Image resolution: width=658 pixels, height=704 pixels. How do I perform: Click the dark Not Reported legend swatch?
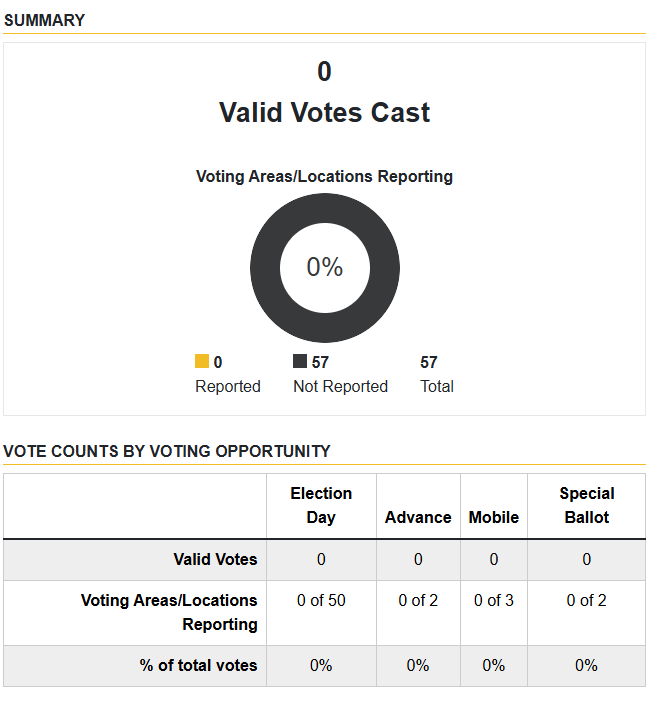300,362
